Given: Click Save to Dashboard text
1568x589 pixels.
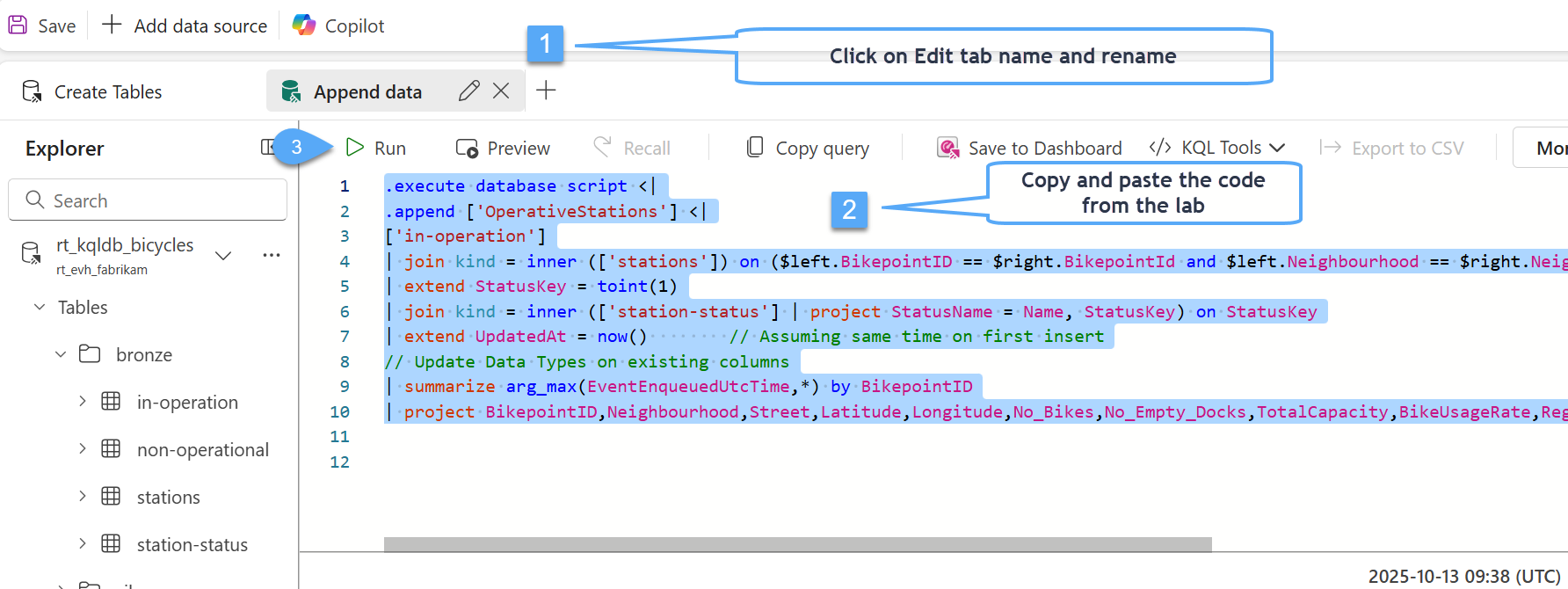Looking at the screenshot, I should 1045,149.
